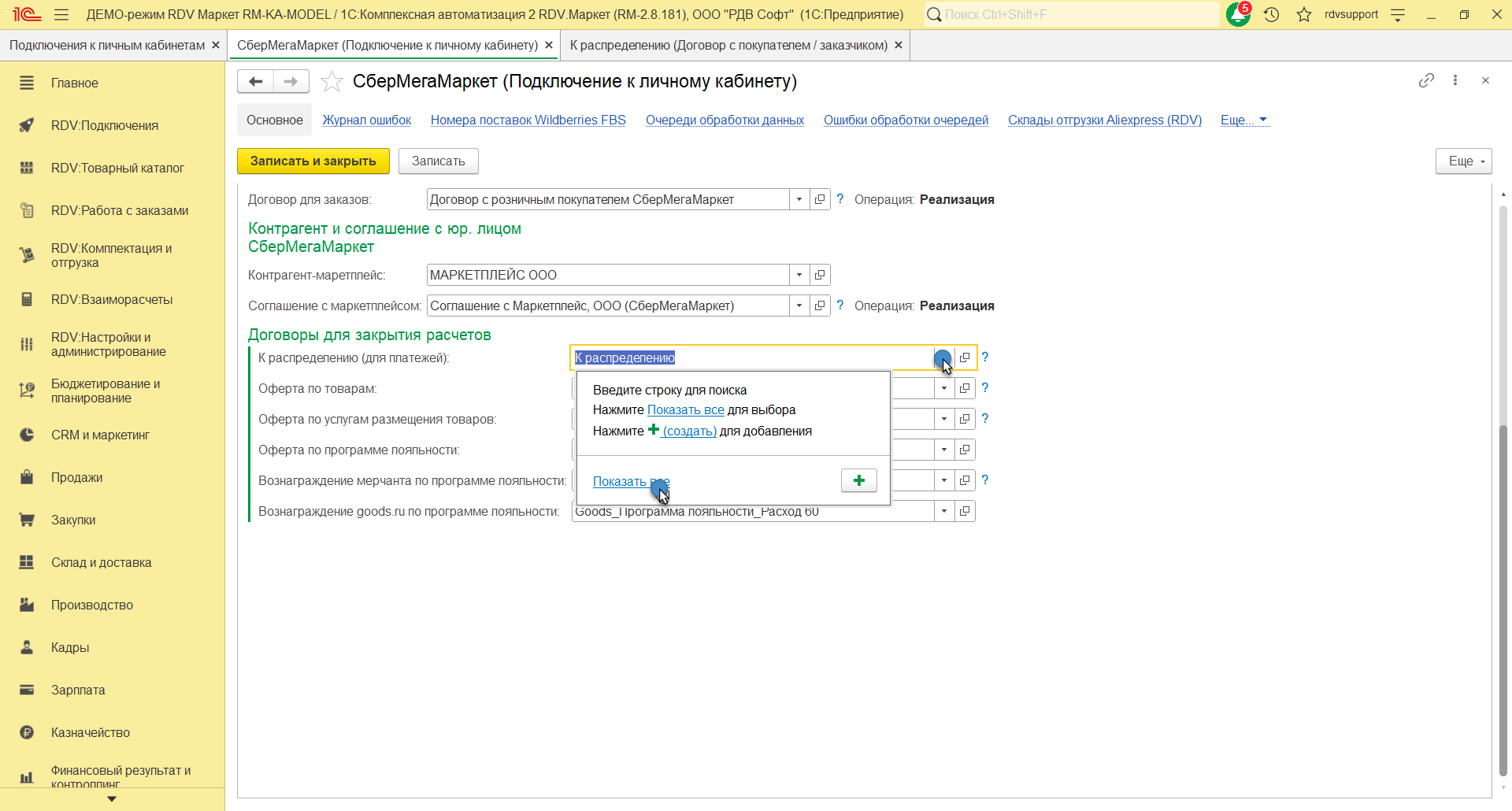This screenshot has width=1512, height=811.
Task: Expand Договор для заказов dropdown
Action: pyautogui.click(x=799, y=199)
